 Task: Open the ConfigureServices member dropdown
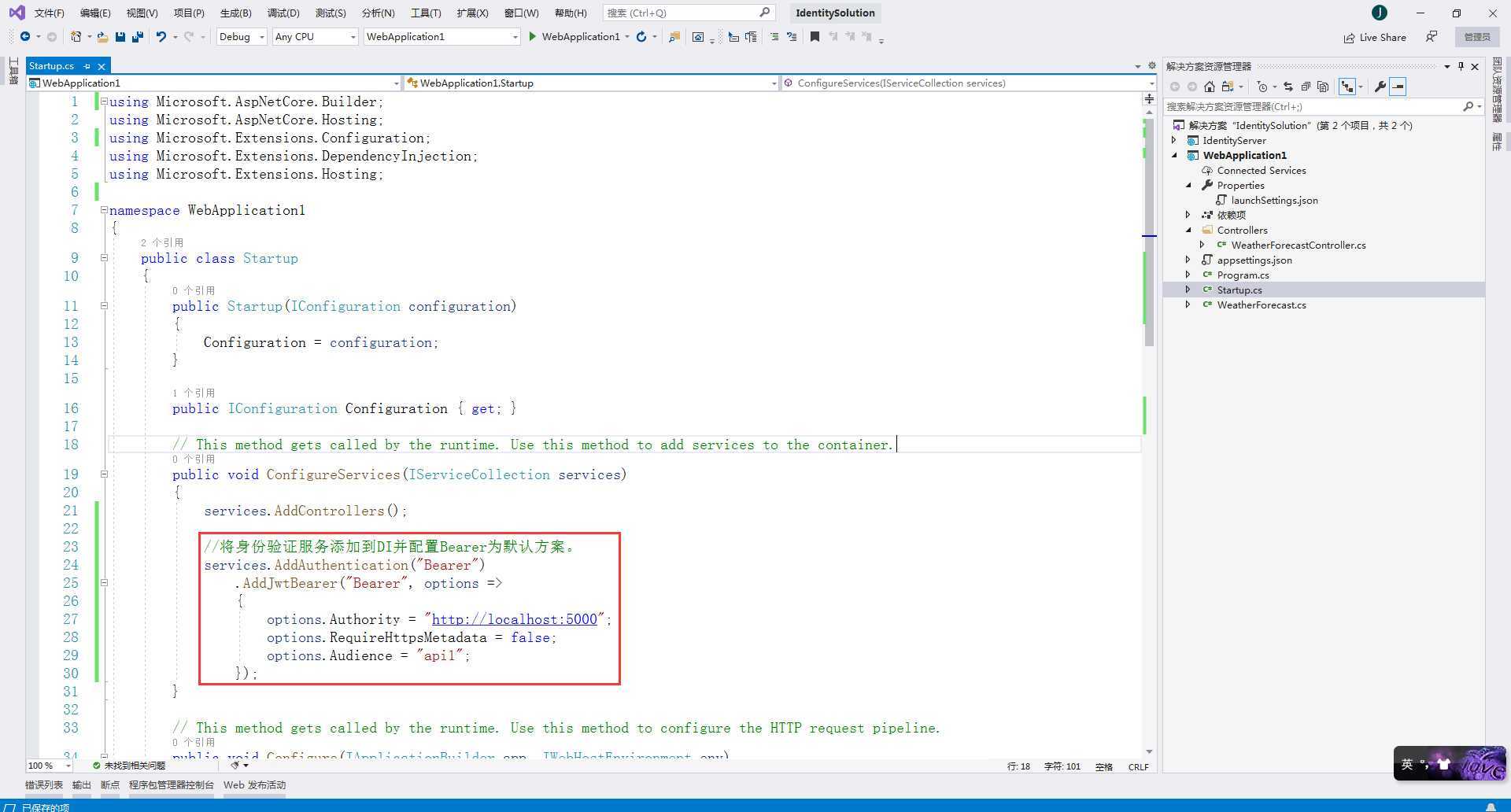click(969, 83)
